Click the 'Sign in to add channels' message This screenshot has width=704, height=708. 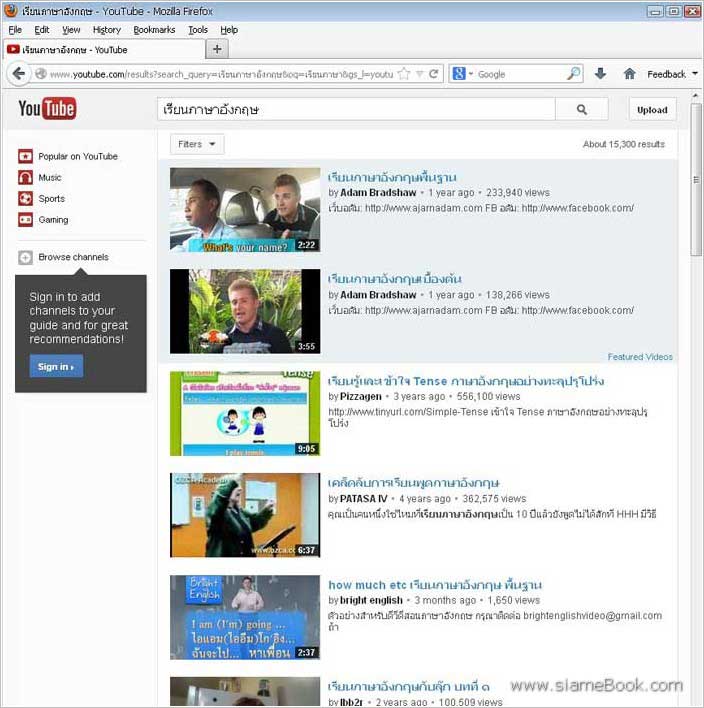click(79, 318)
